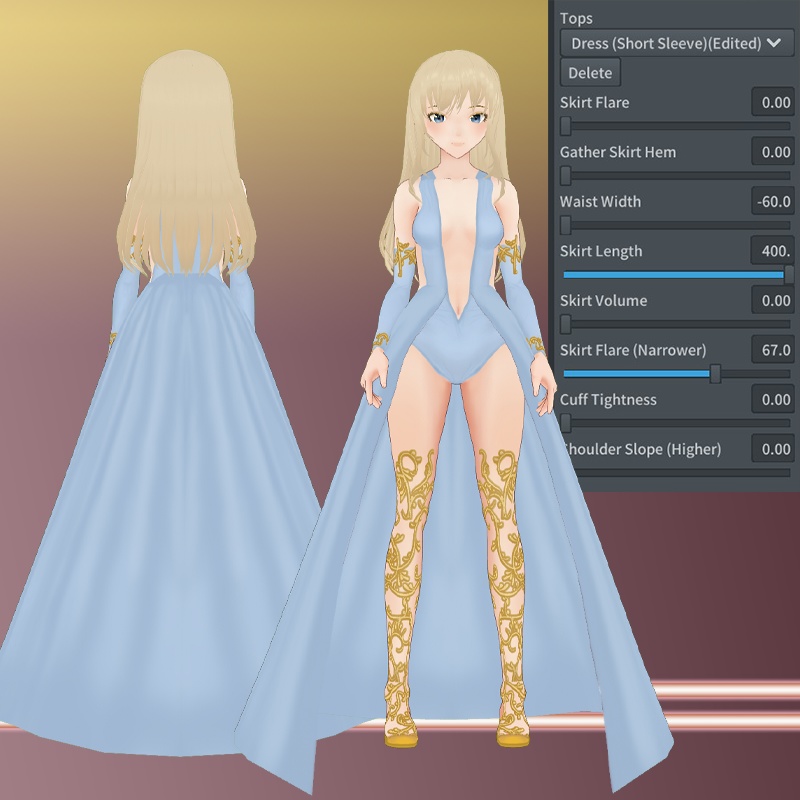Click the Skirt Volume value field
800x800 pixels.
[x=773, y=300]
